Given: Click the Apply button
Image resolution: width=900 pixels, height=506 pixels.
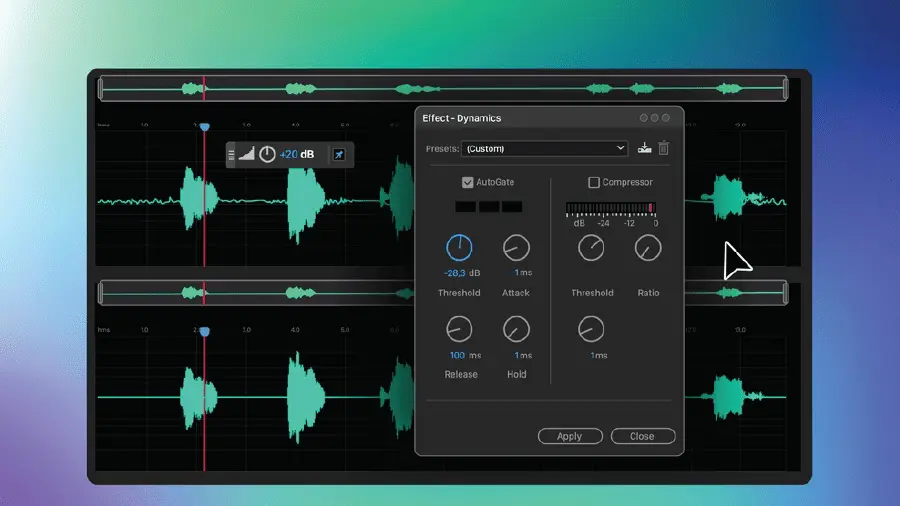Looking at the screenshot, I should tap(570, 436).
